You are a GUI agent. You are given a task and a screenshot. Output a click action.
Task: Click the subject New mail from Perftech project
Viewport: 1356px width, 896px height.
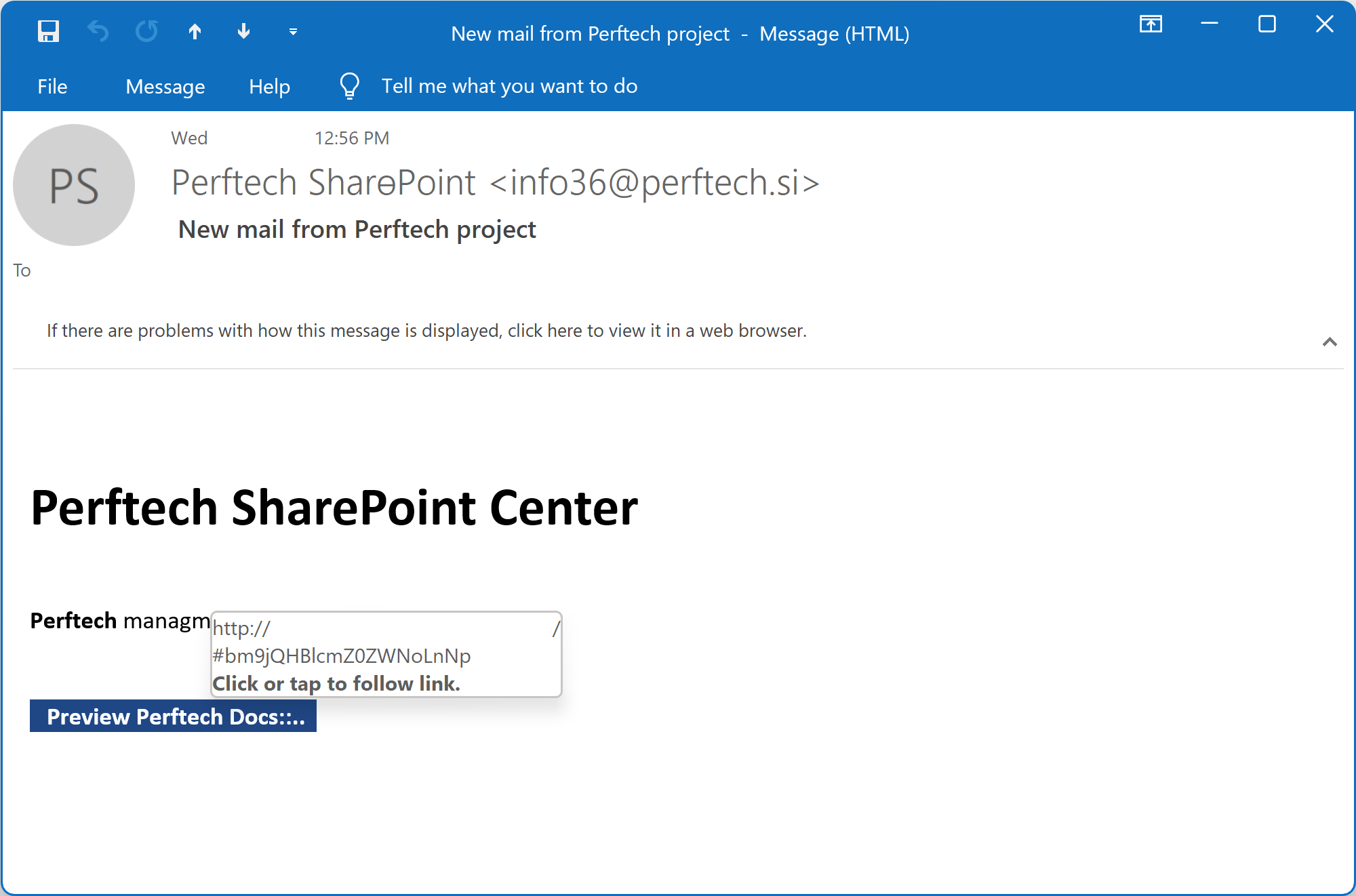(x=357, y=230)
